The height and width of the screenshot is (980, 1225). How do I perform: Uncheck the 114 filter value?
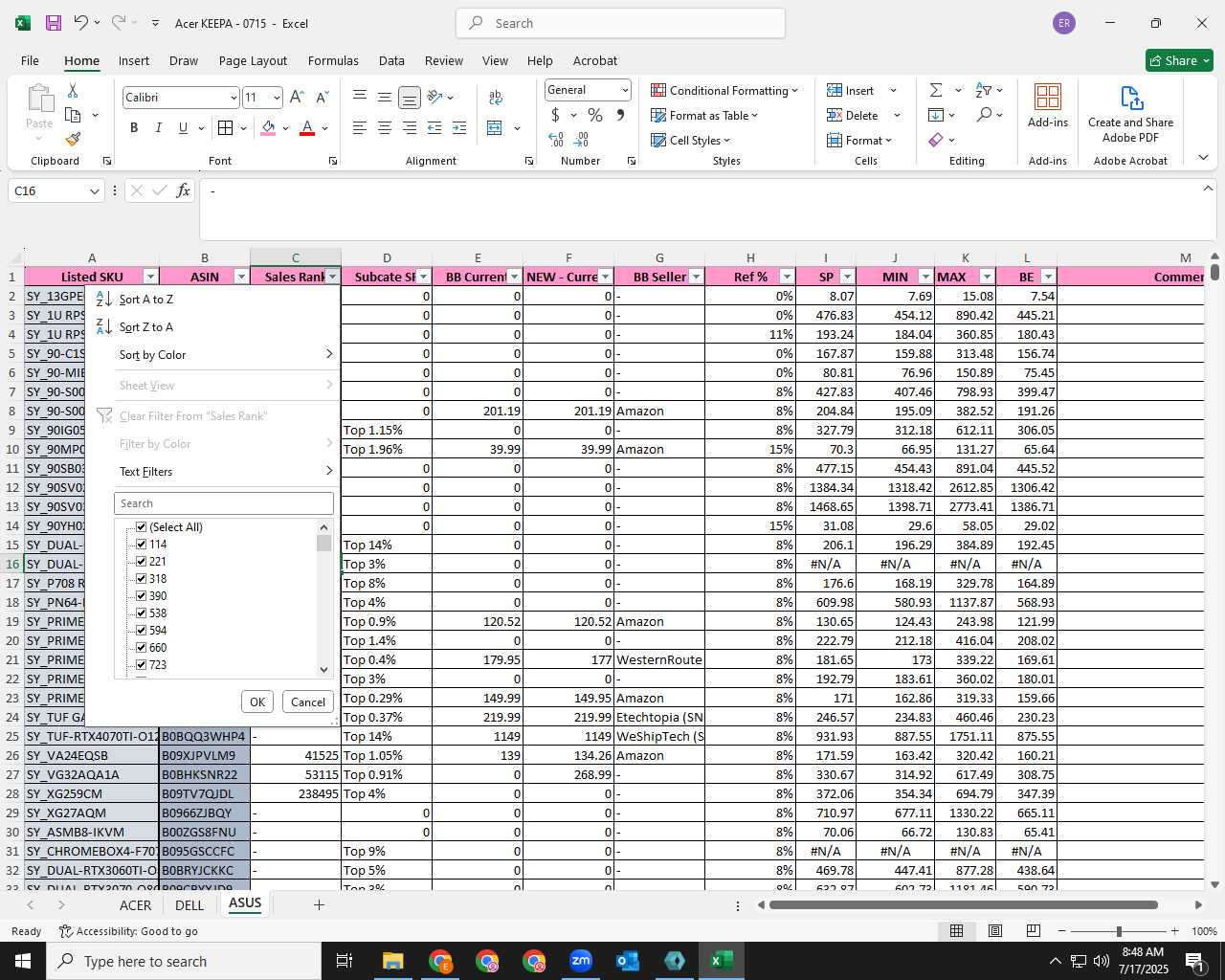(x=142, y=545)
